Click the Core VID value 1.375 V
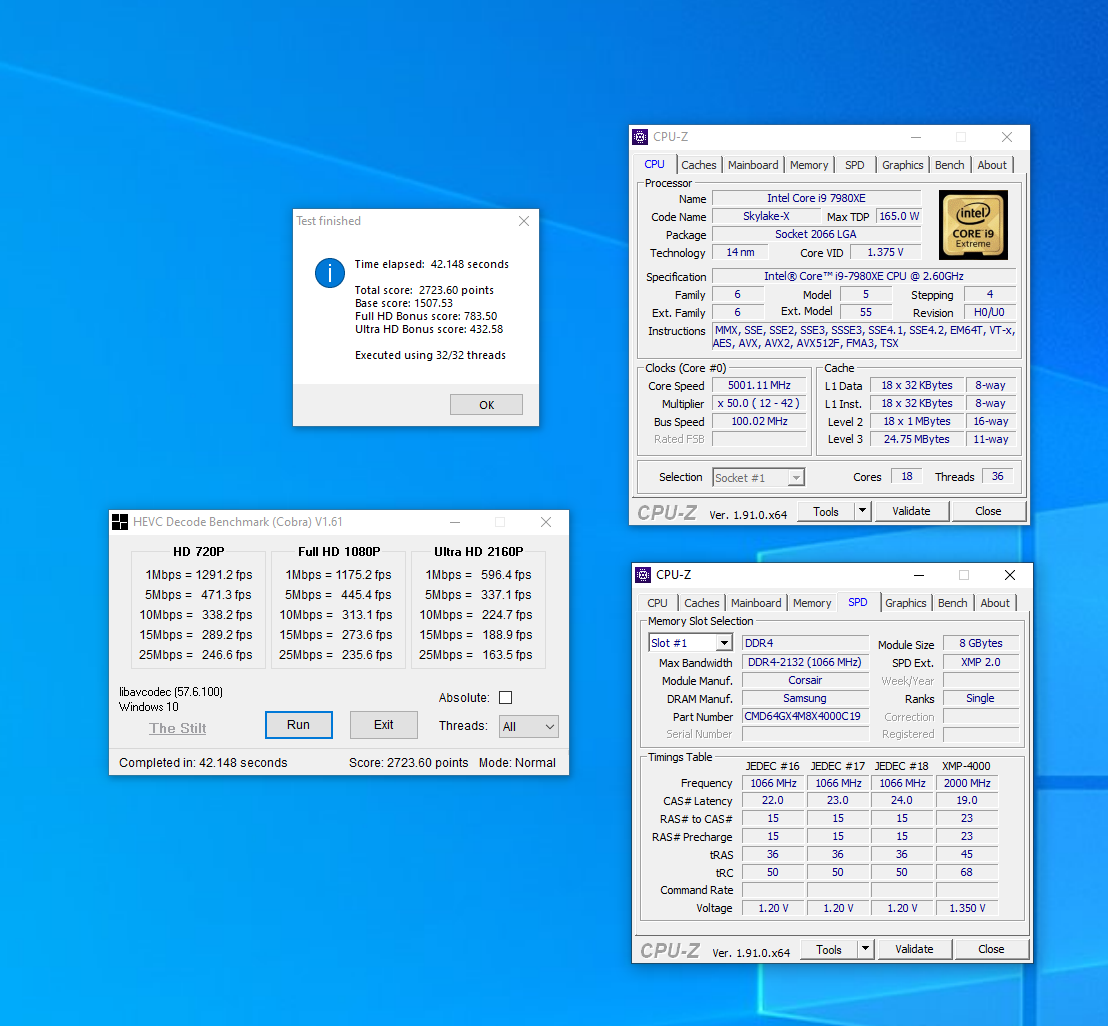Viewport: 1108px width, 1026px height. (x=885, y=252)
